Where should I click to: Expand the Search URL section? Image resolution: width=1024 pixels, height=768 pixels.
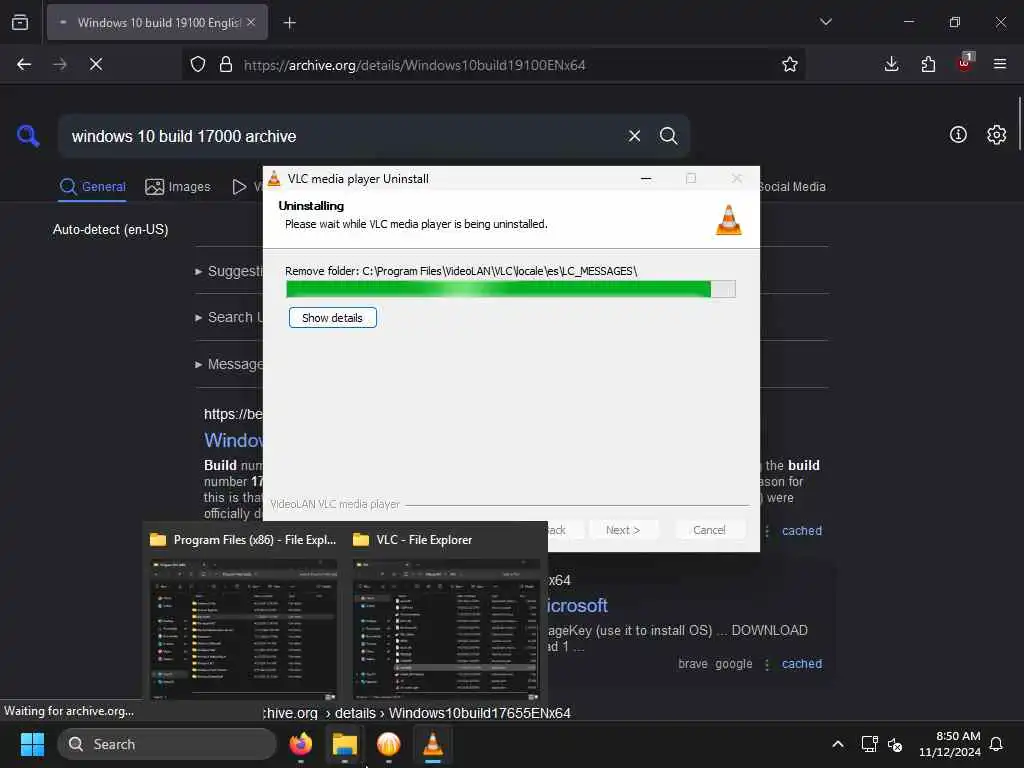tap(230, 317)
